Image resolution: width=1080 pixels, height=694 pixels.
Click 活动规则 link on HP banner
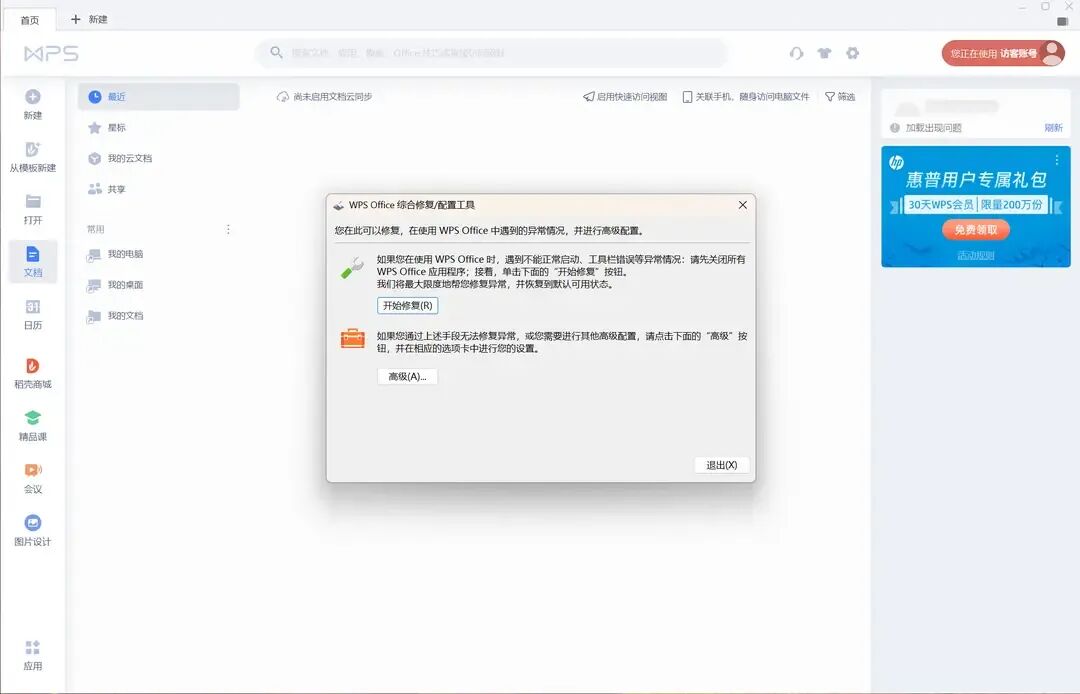(x=975, y=255)
